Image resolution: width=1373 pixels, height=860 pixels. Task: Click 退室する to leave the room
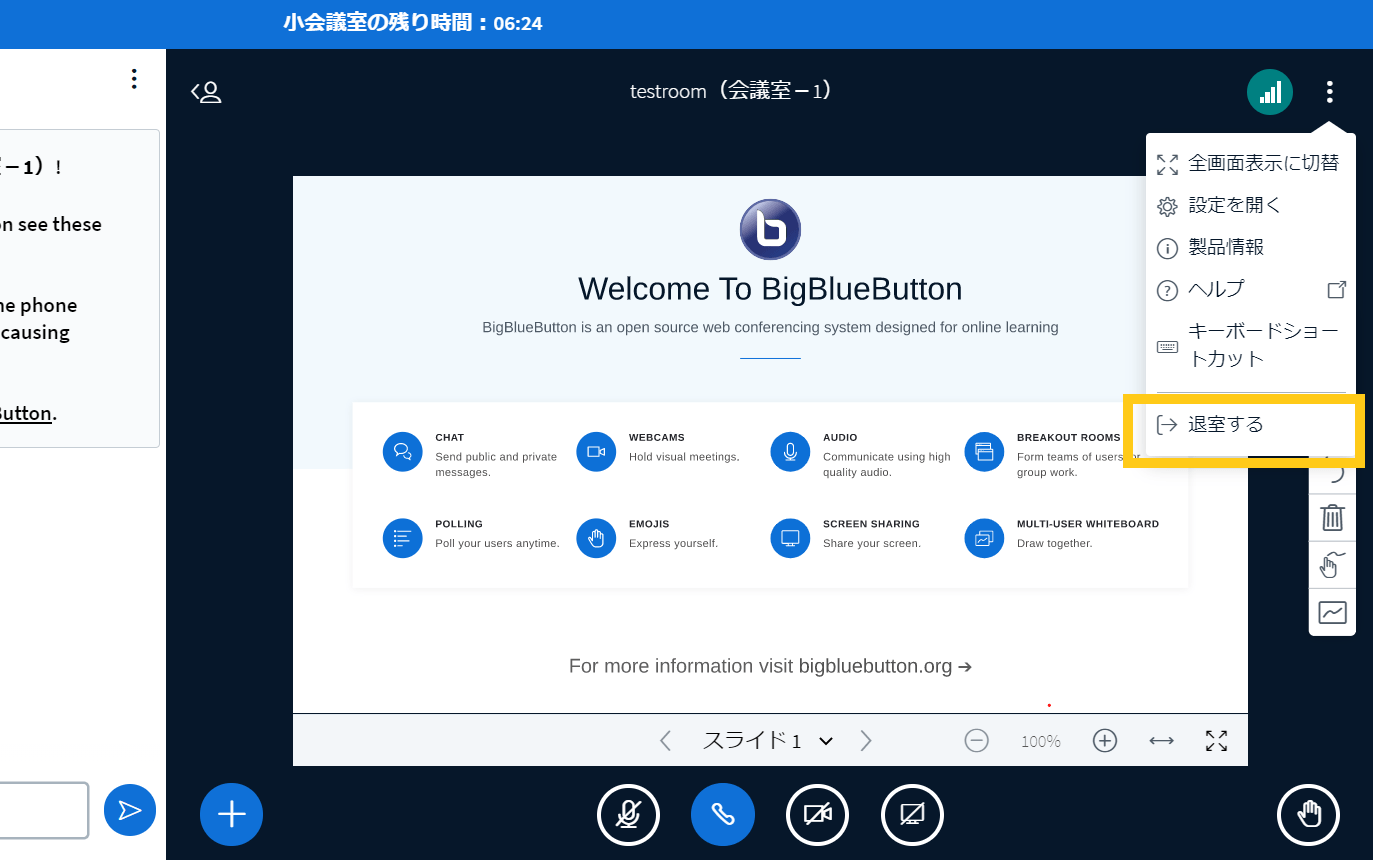click(x=1251, y=425)
